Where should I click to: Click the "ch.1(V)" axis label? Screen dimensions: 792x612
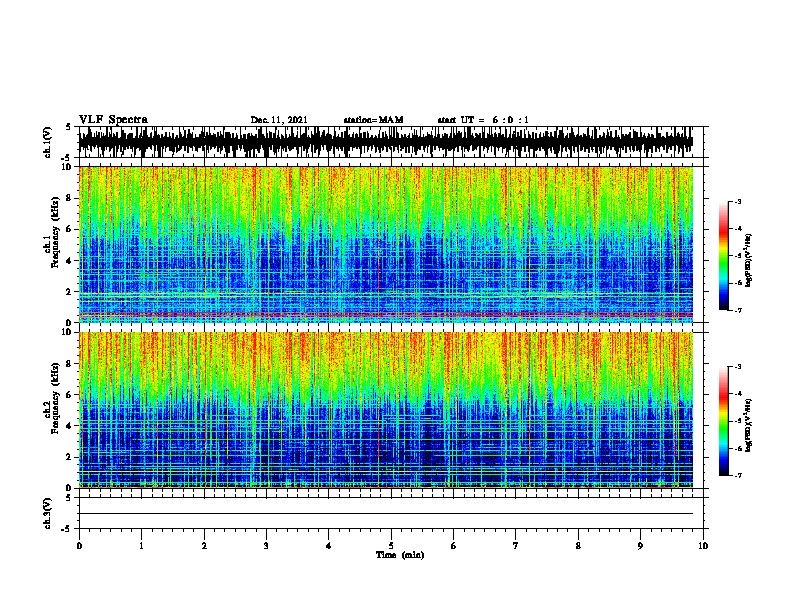[48, 142]
